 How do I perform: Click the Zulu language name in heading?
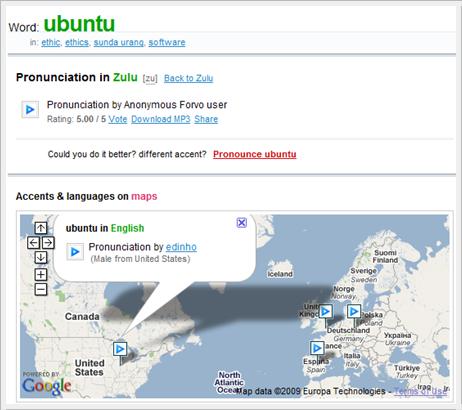click(125, 77)
